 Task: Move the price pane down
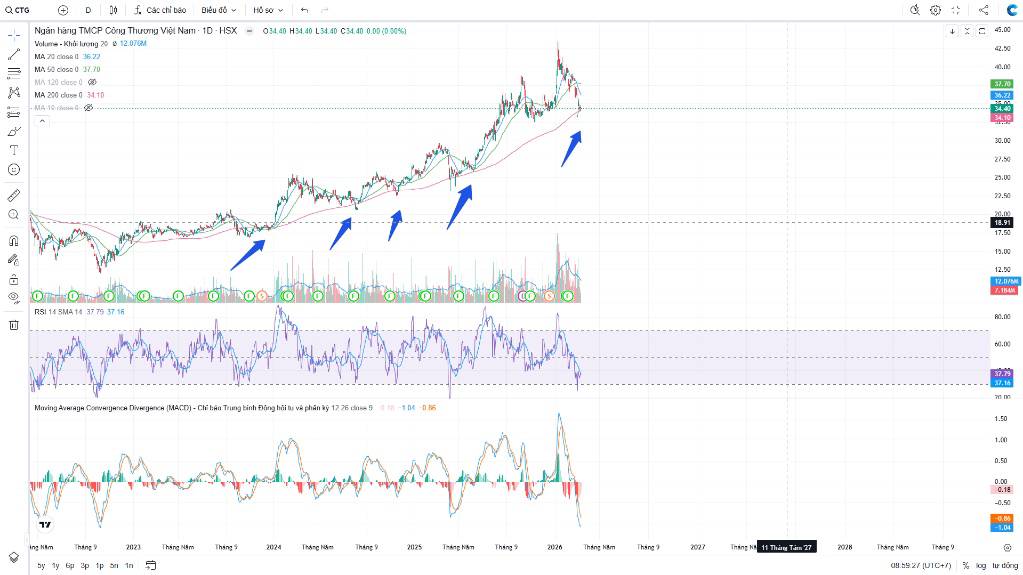(x=952, y=31)
